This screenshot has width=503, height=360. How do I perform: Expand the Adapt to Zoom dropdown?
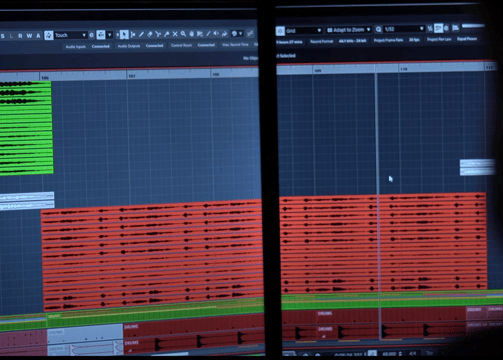pyautogui.click(x=348, y=30)
